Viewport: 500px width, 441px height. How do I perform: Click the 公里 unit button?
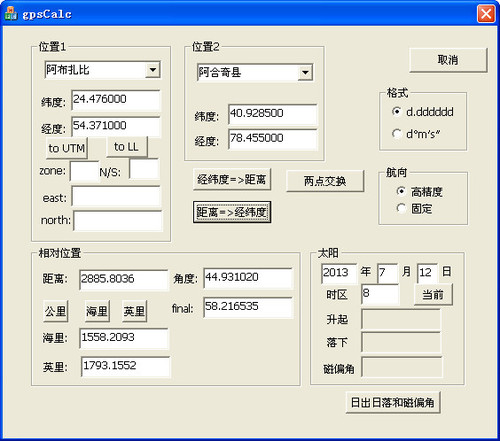click(x=55, y=311)
